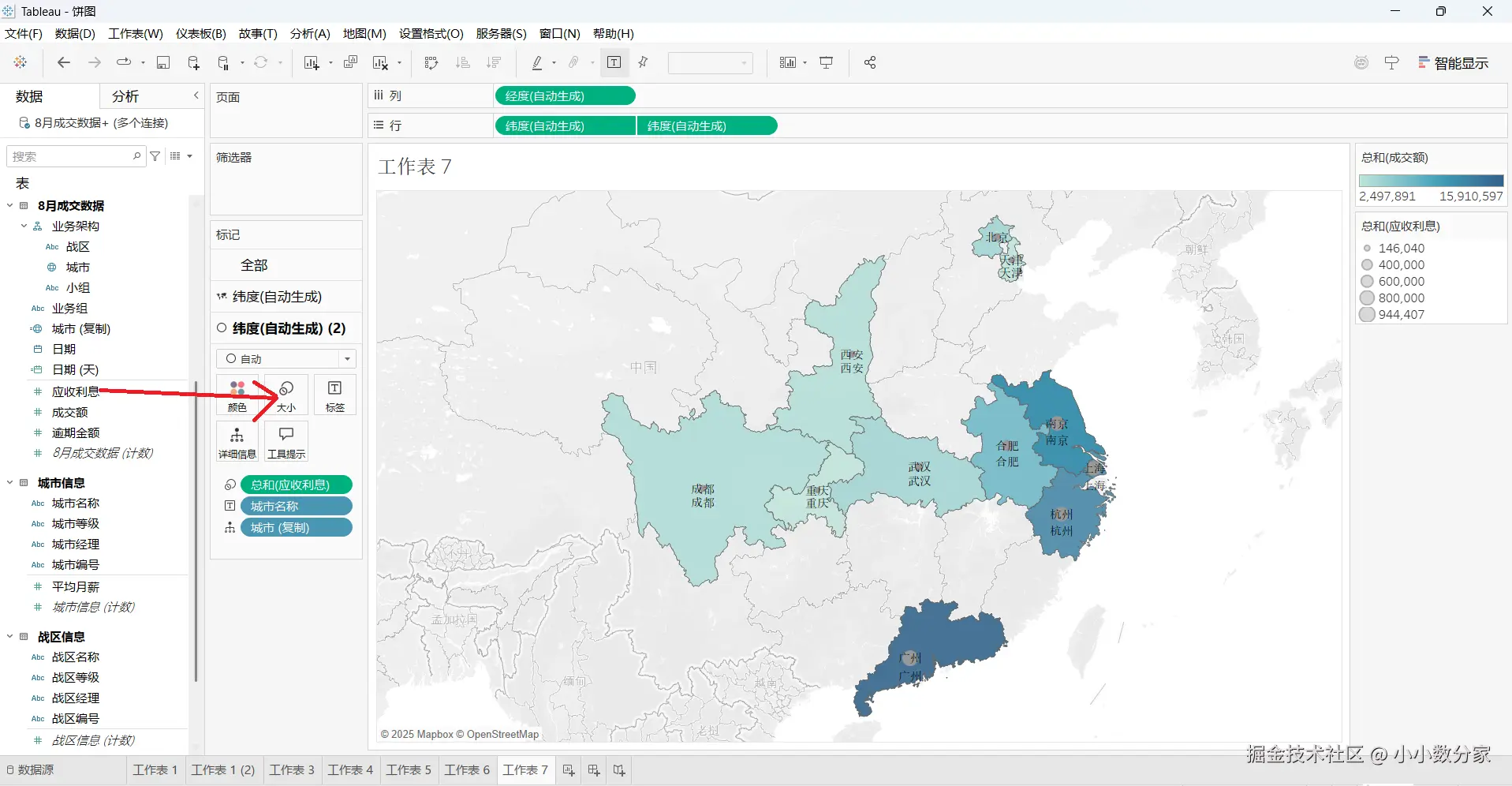Click the 总和(成交额) color gradient legend
This screenshot has height=786, width=1512.
[1431, 181]
